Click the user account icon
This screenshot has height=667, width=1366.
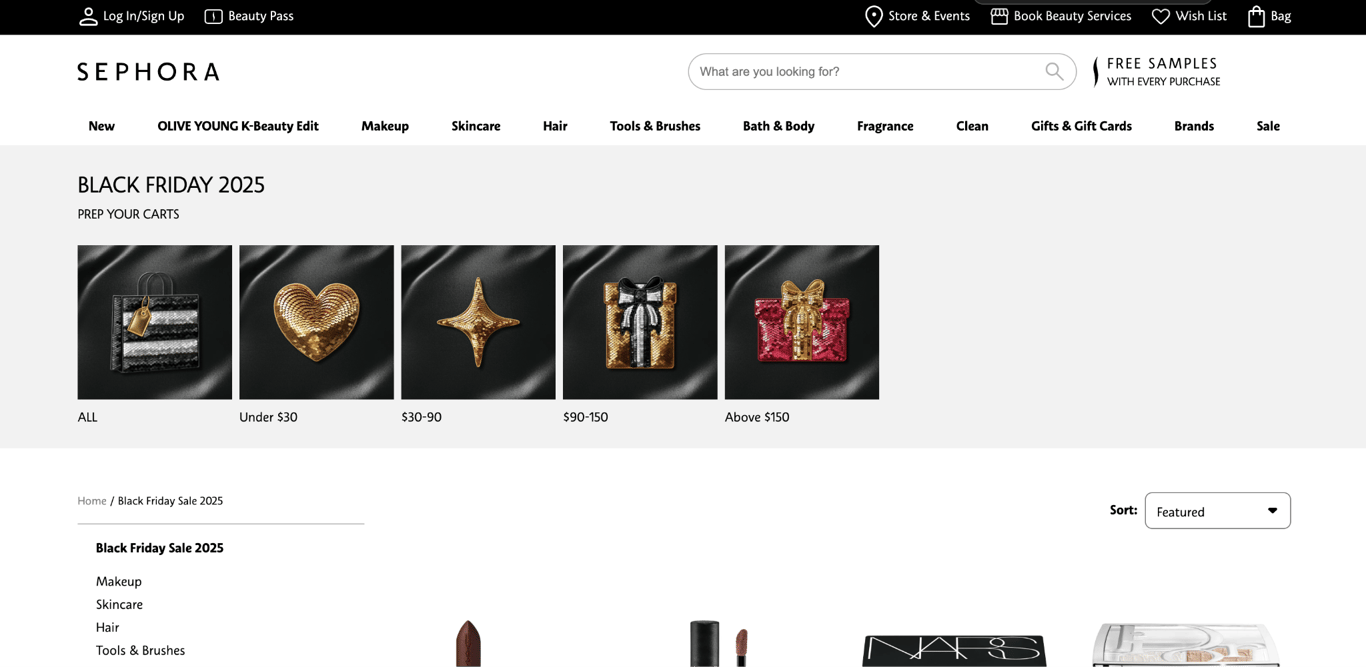[x=88, y=16]
